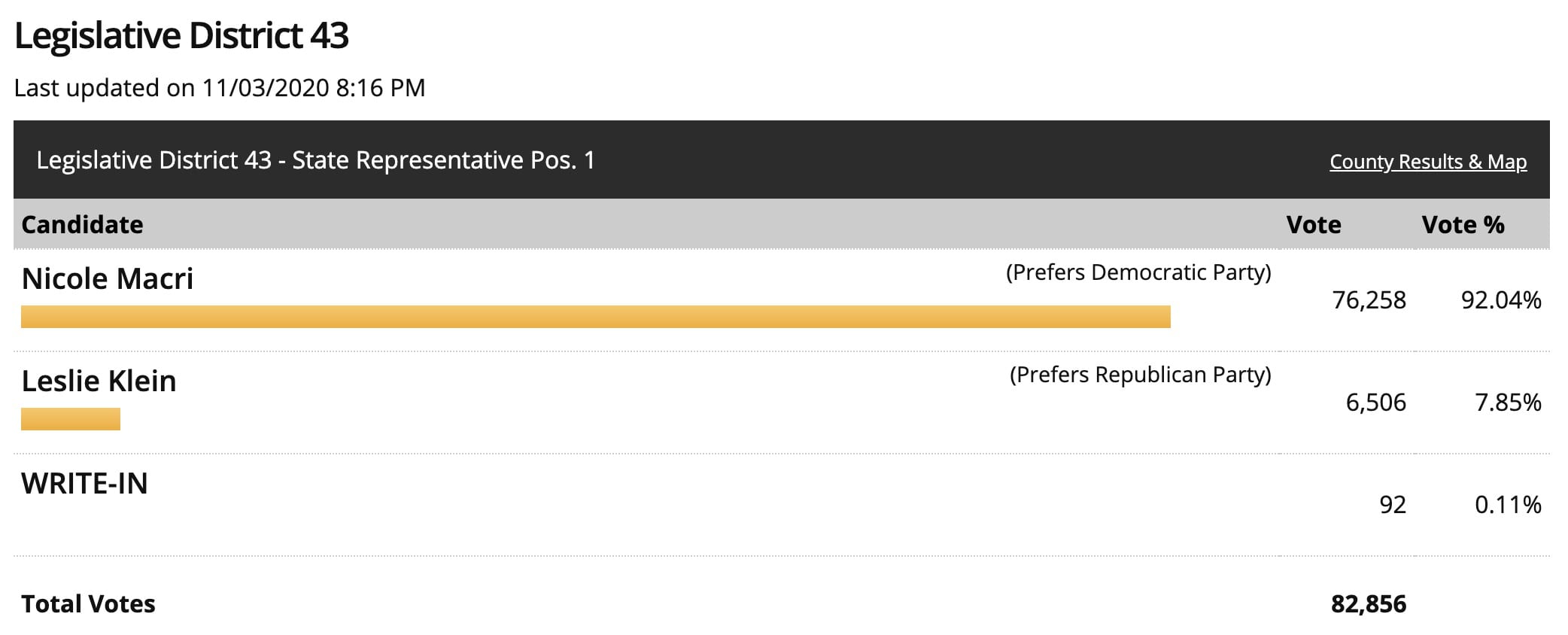1568x635 pixels.
Task: Click the write-in 0.11% percentage
Action: coord(1507,504)
